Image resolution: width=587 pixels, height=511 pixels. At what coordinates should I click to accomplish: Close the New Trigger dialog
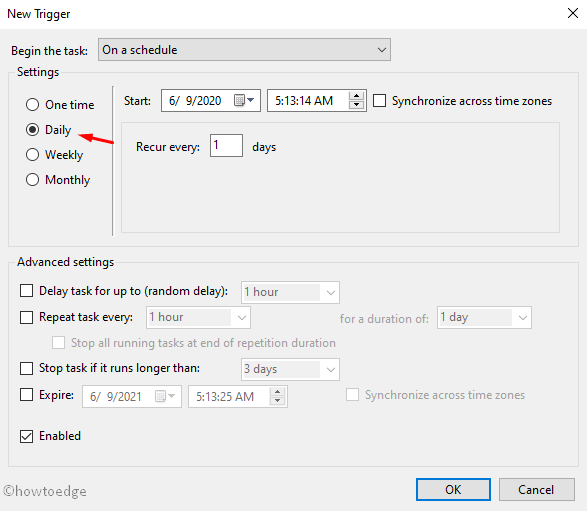573,13
